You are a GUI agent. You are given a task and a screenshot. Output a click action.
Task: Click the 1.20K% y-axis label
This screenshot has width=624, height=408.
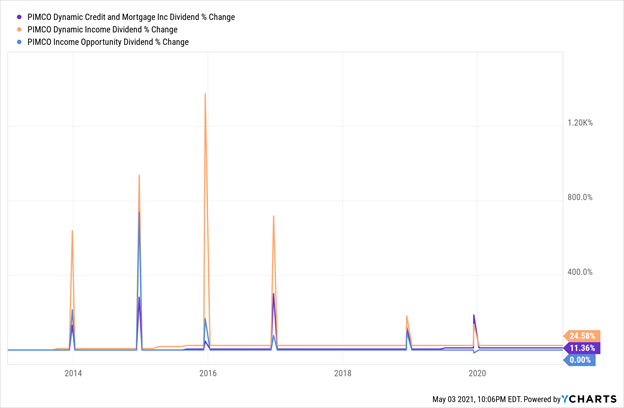[580, 123]
